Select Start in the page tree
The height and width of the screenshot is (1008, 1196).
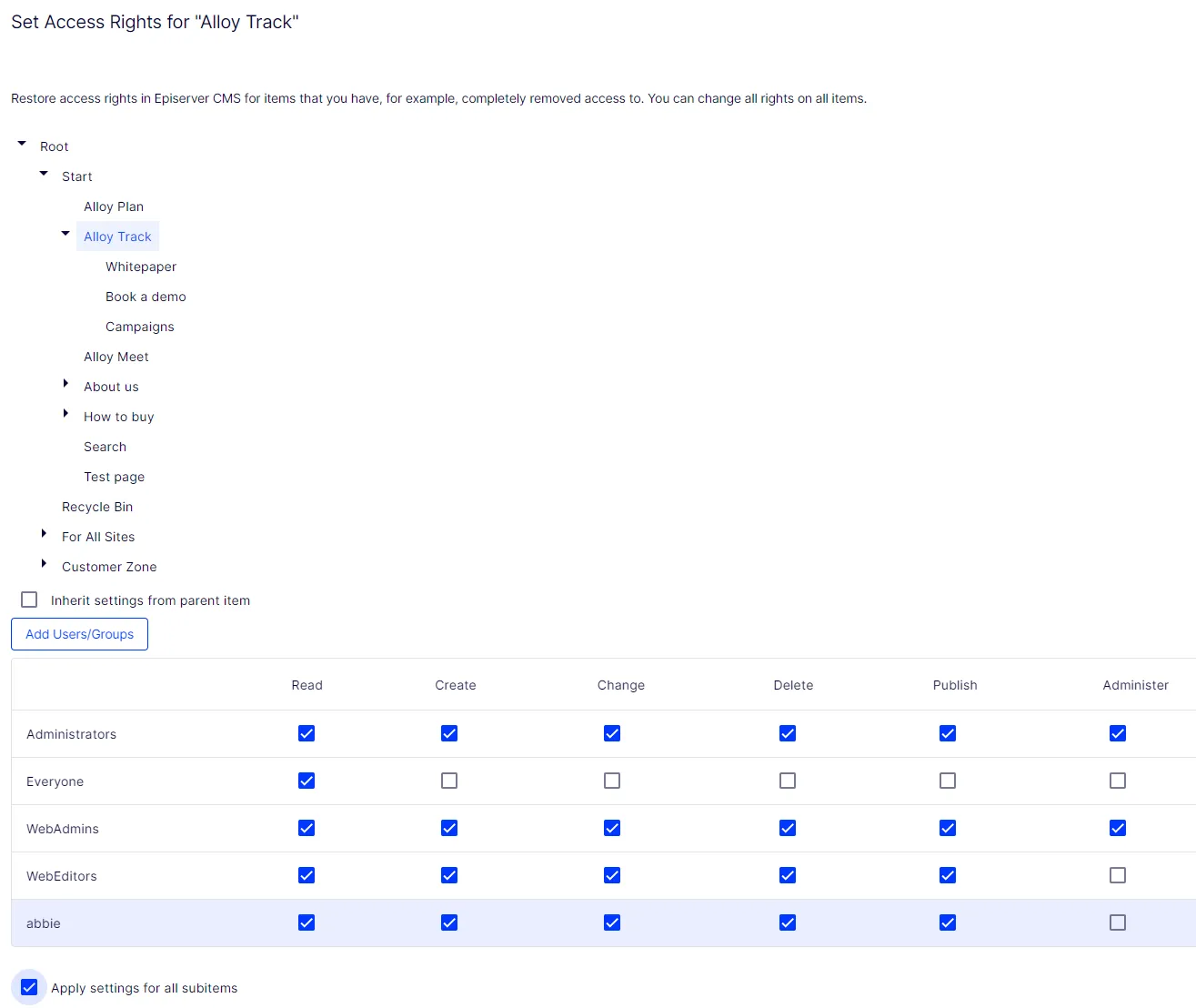(77, 176)
